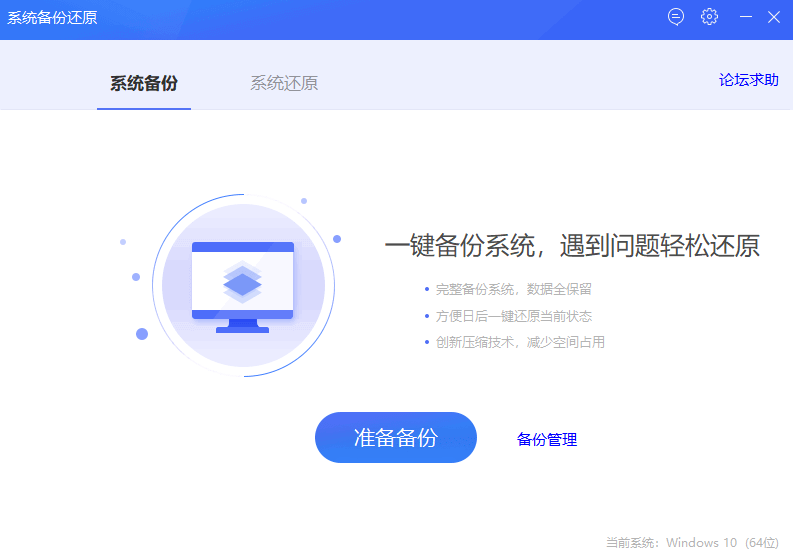793x557 pixels.
Task: Click the headline 一键备份系统，遇到问题轻松还原
Action: tap(572, 246)
